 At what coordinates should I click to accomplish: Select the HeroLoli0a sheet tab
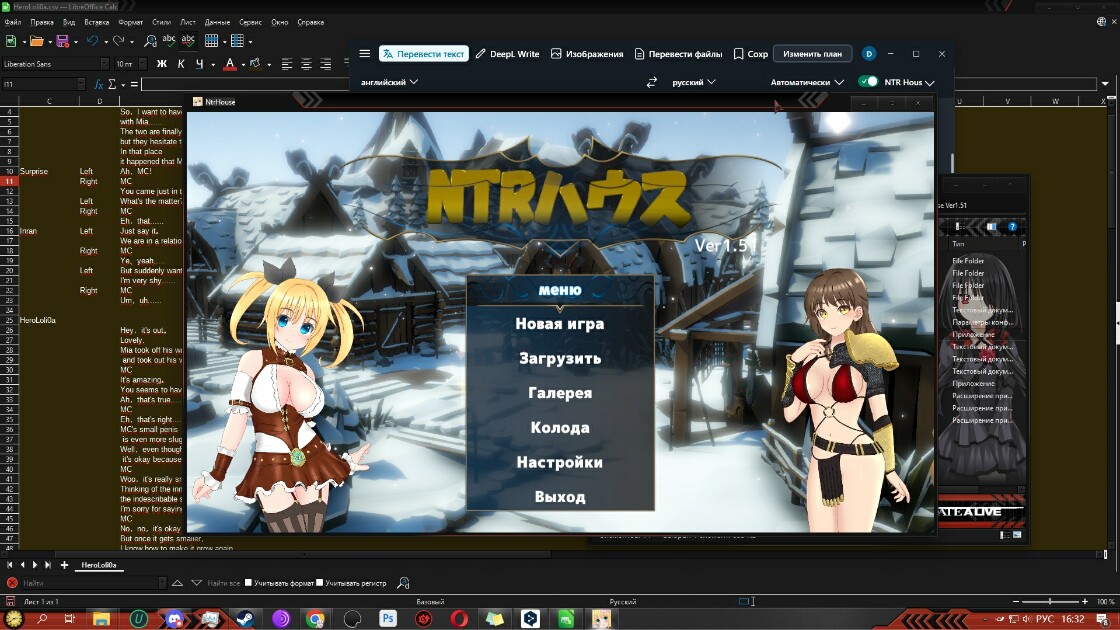[x=99, y=565]
